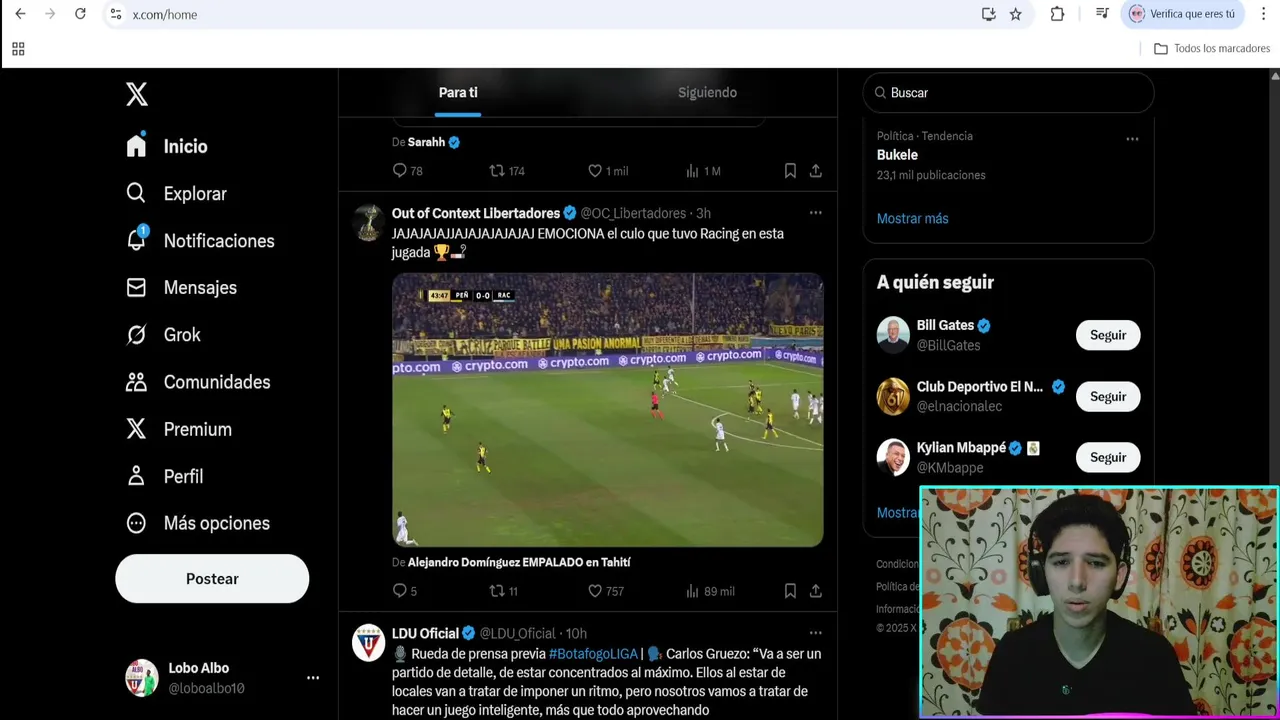Viewport: 1280px width, 720px height.
Task: Open more options for Bukele trend
Action: [x=1132, y=139]
